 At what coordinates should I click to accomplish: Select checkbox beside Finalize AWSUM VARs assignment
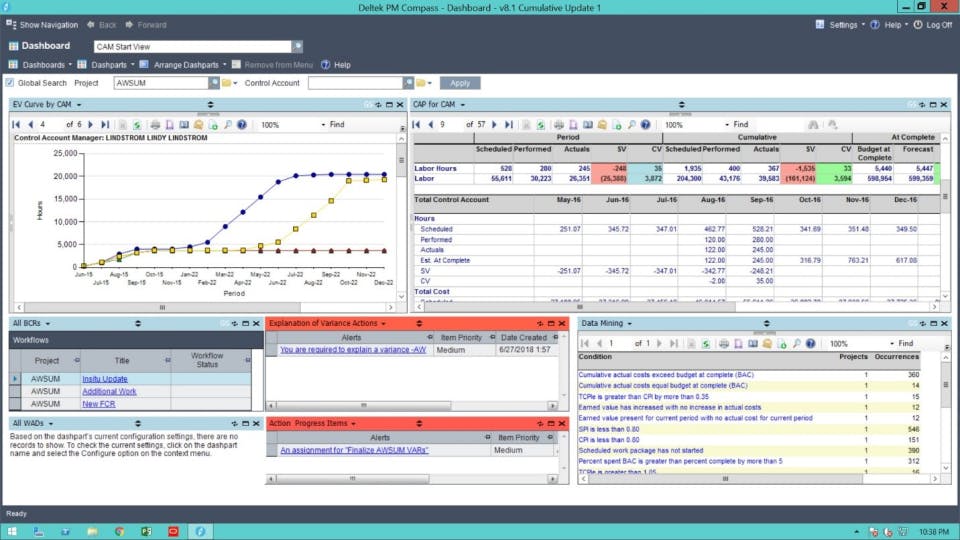pos(272,450)
